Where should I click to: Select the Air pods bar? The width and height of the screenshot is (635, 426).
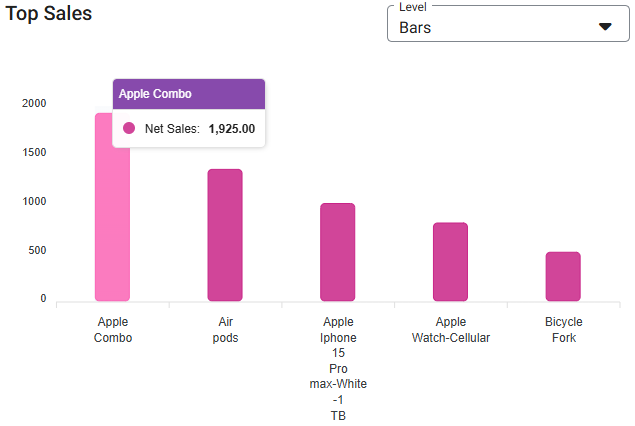tap(225, 235)
